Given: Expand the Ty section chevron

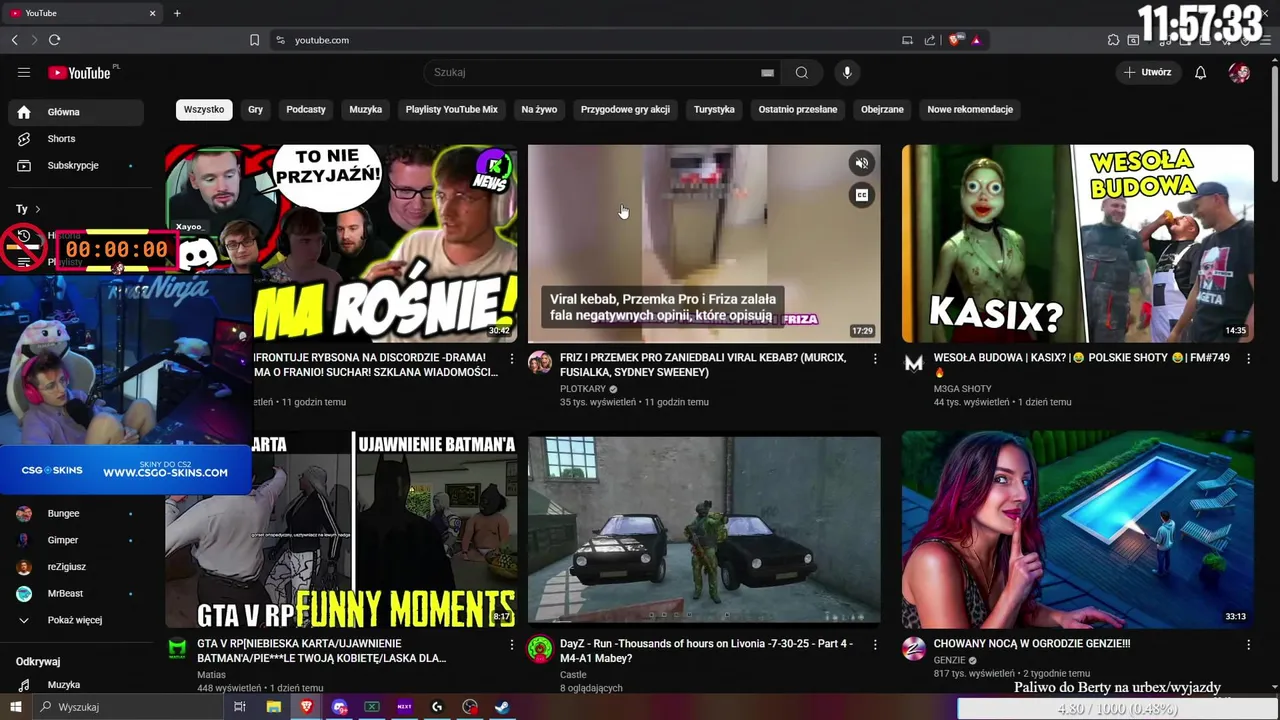Looking at the screenshot, I should coord(38,209).
